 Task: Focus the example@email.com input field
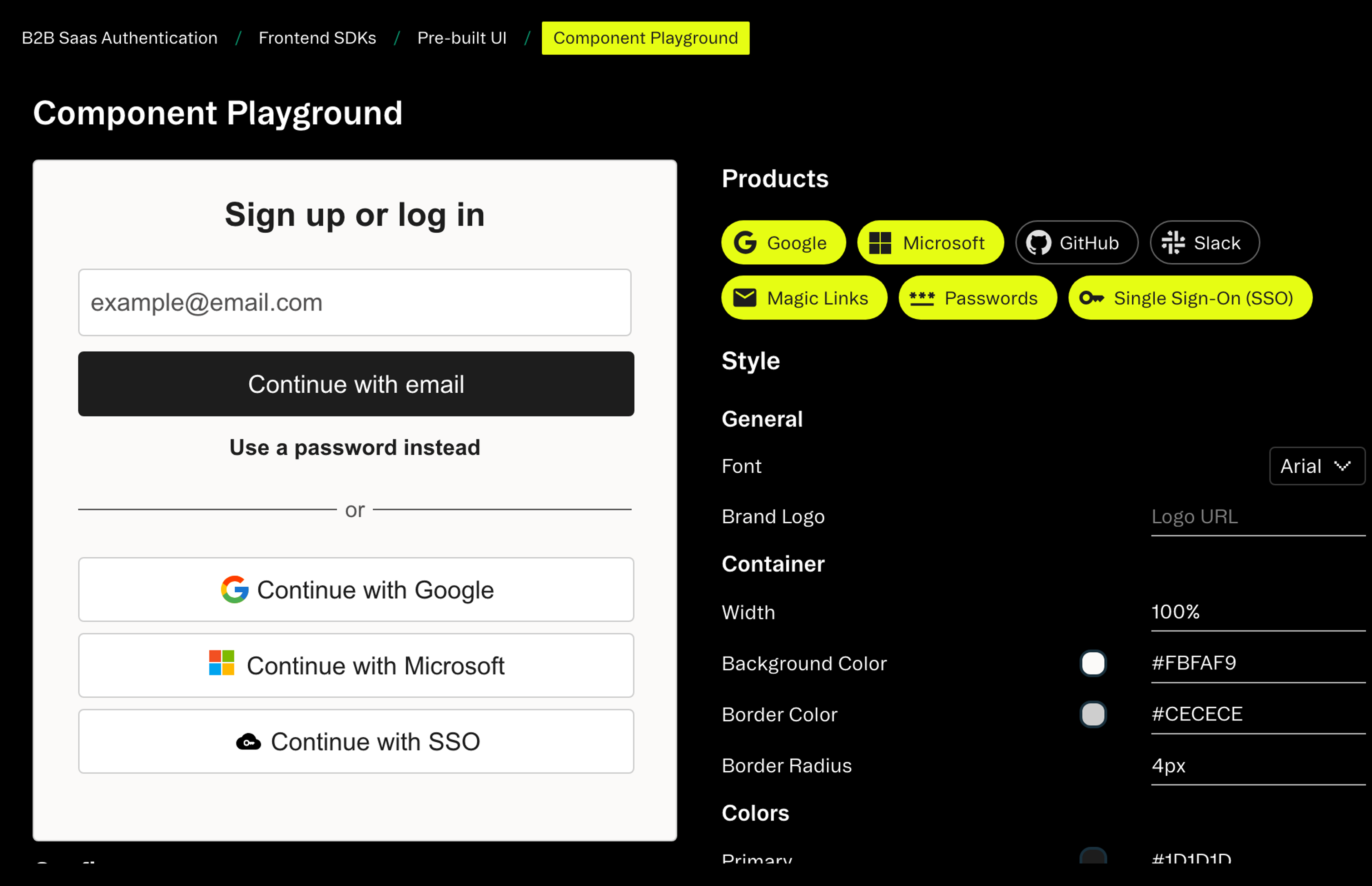354,303
